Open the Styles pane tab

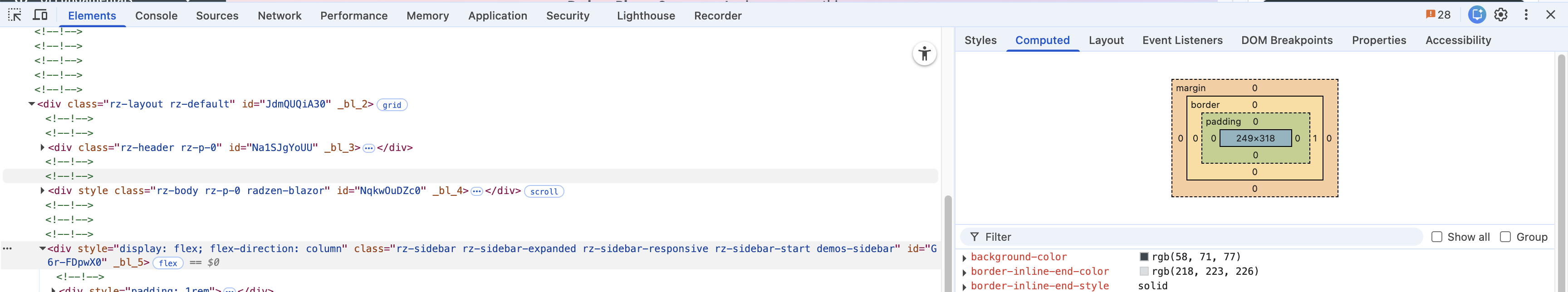(x=980, y=40)
